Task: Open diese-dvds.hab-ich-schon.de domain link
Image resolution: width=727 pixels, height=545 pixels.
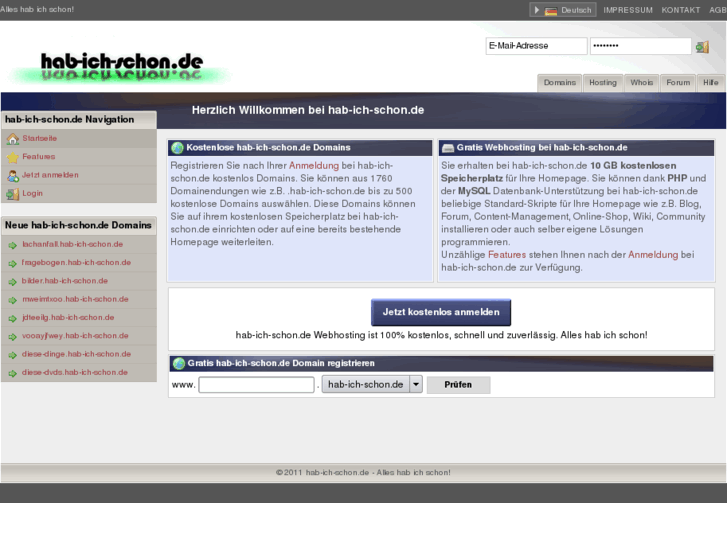Action: point(74,372)
